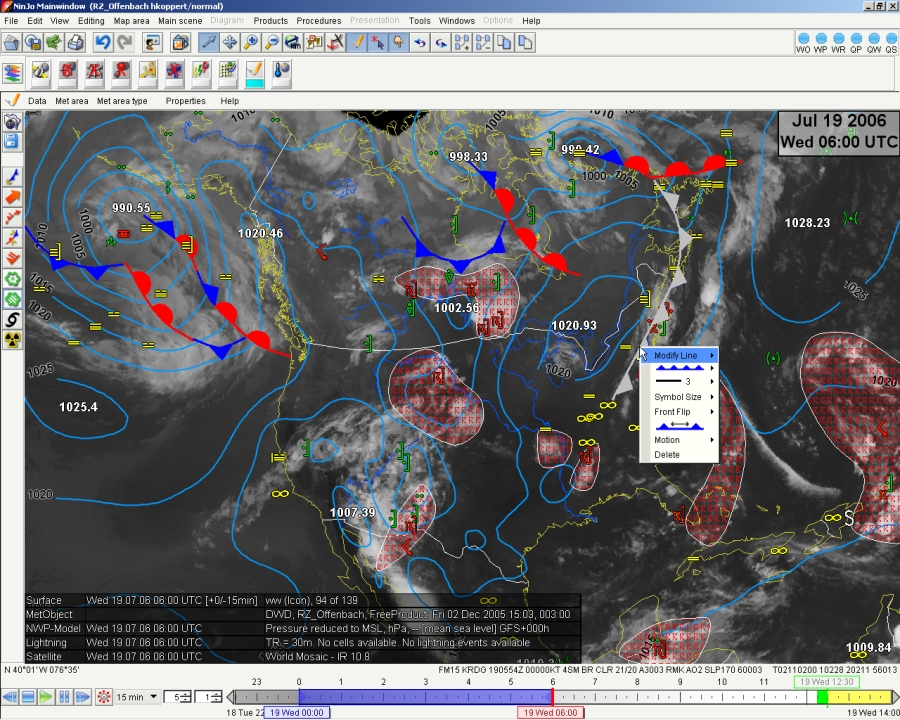
Task: Select the front line drawing tool
Action: tap(13, 176)
